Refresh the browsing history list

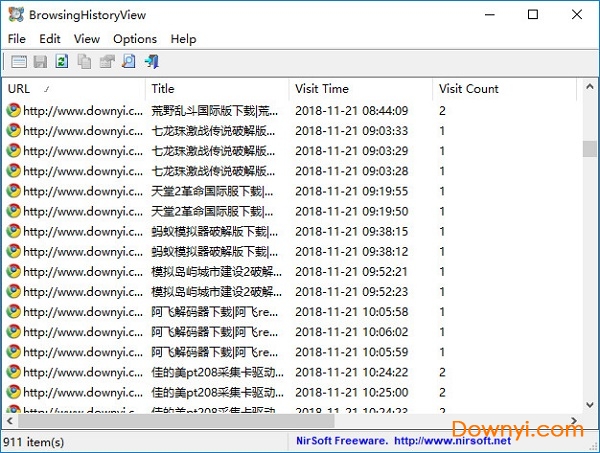pos(62,62)
